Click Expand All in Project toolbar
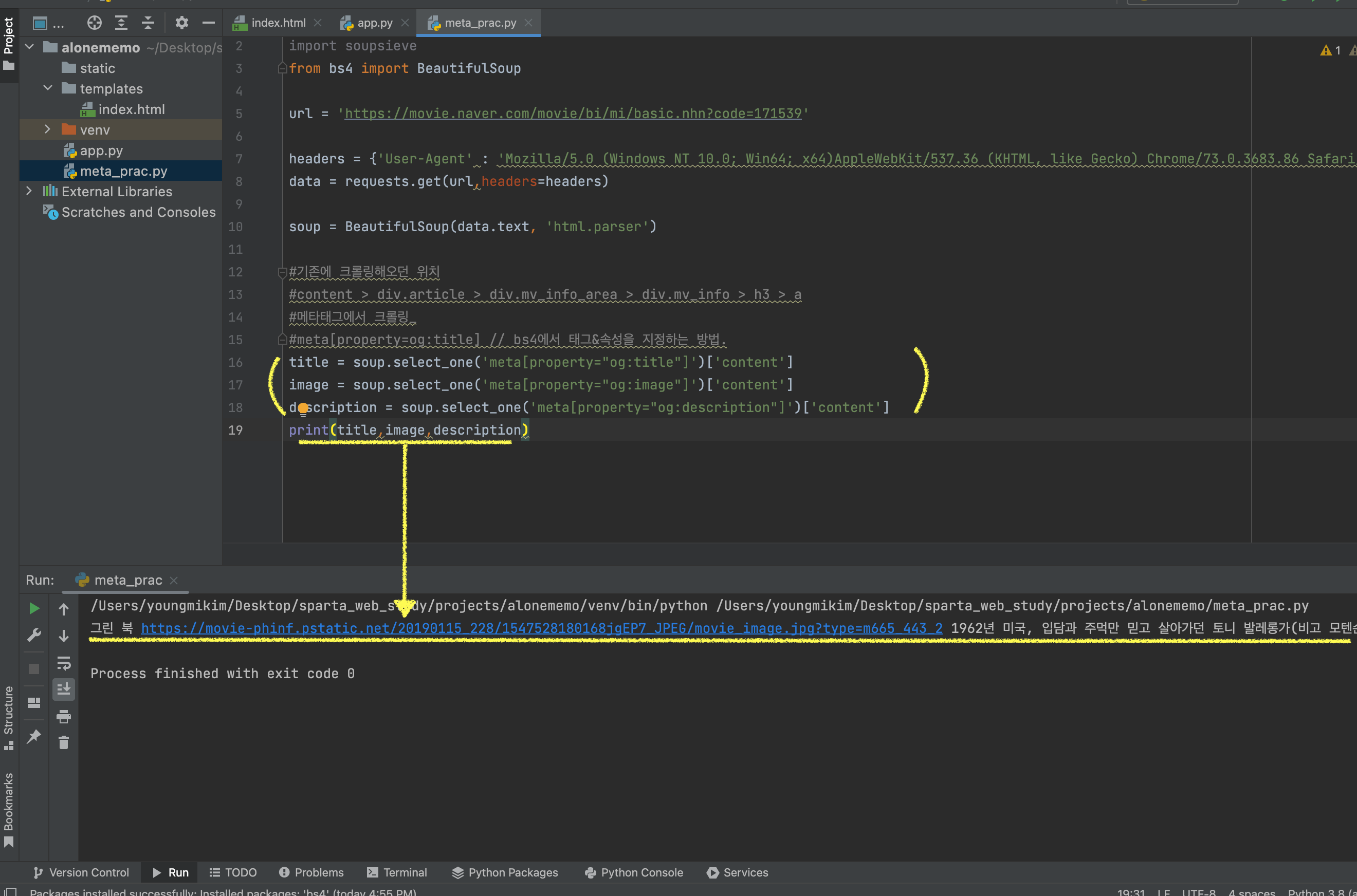 [x=121, y=23]
